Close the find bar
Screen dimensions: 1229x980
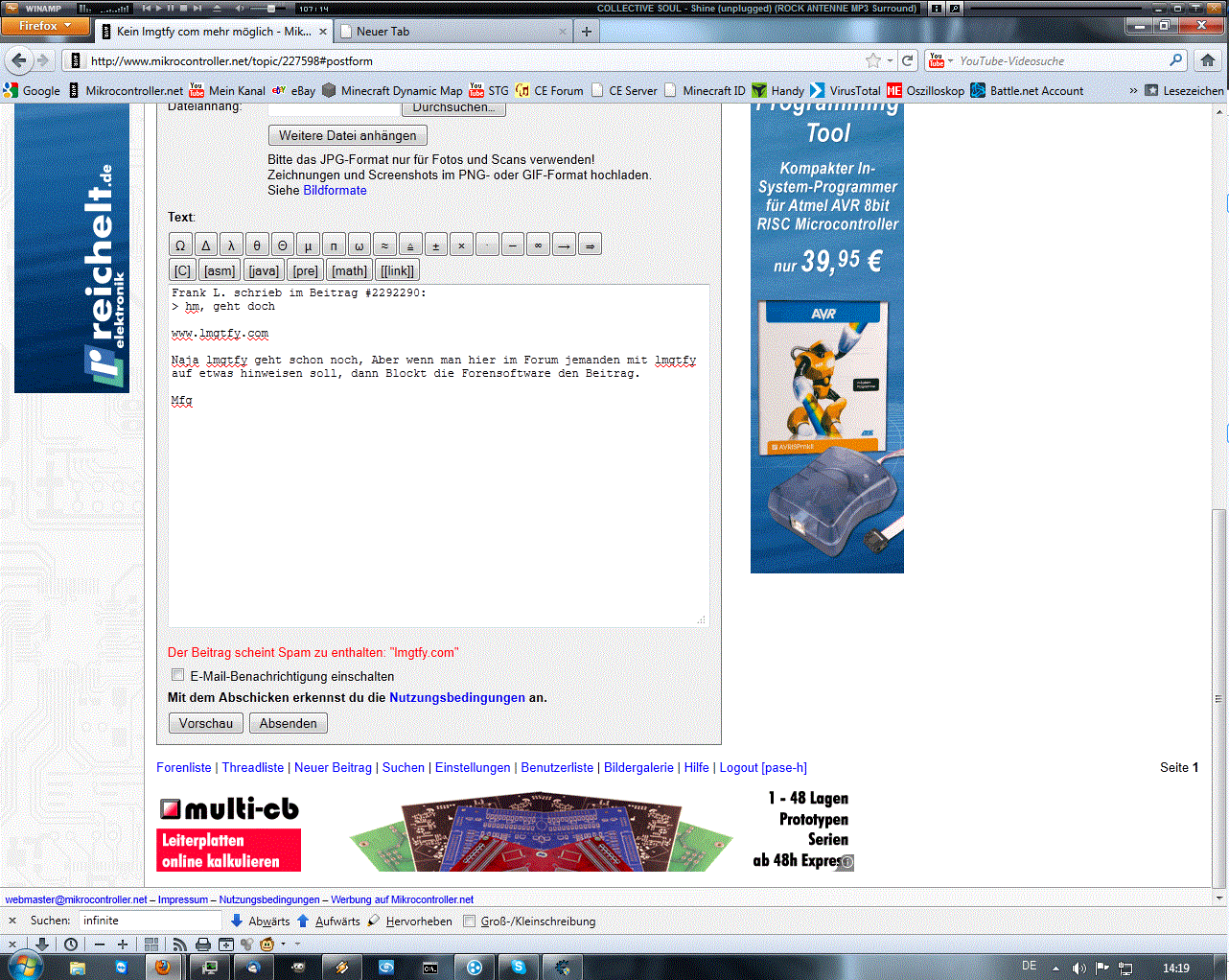click(12, 921)
